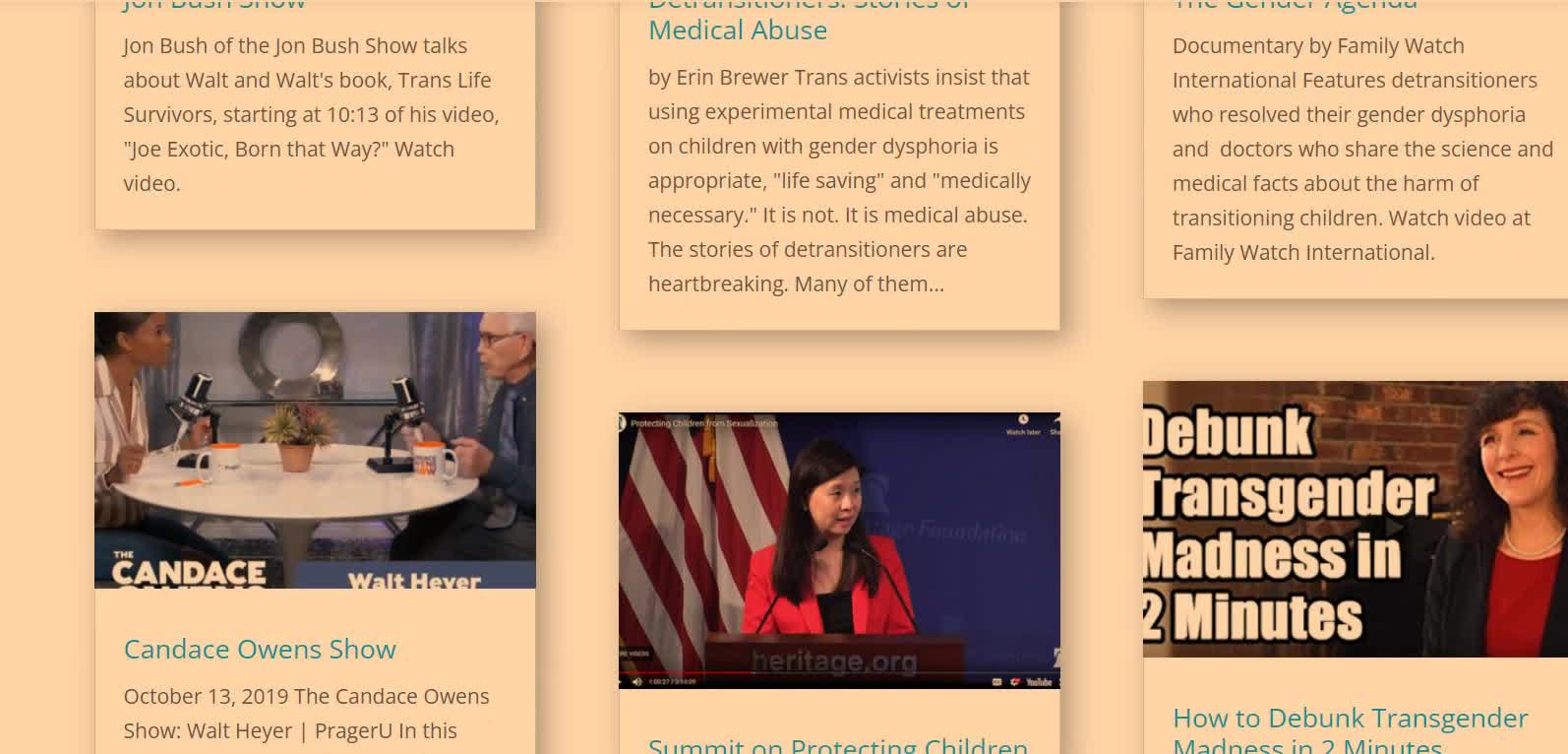Click the MORE VIDEOS label on Heritage video
The image size is (1568, 754).
tap(634, 654)
